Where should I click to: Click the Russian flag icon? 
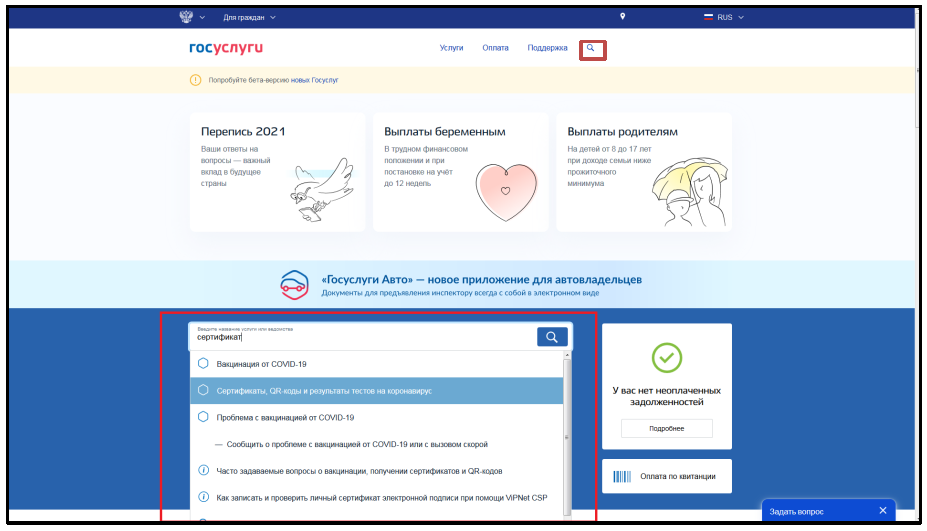coord(708,17)
